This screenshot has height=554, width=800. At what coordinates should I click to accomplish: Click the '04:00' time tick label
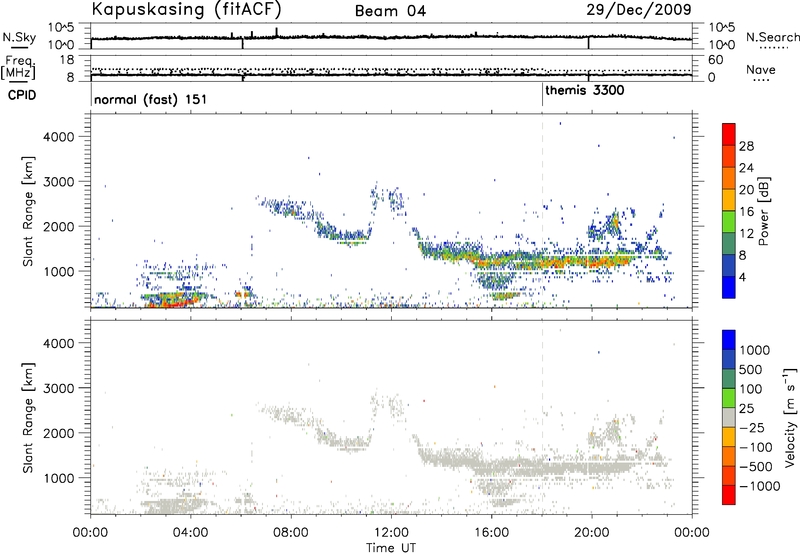(191, 532)
